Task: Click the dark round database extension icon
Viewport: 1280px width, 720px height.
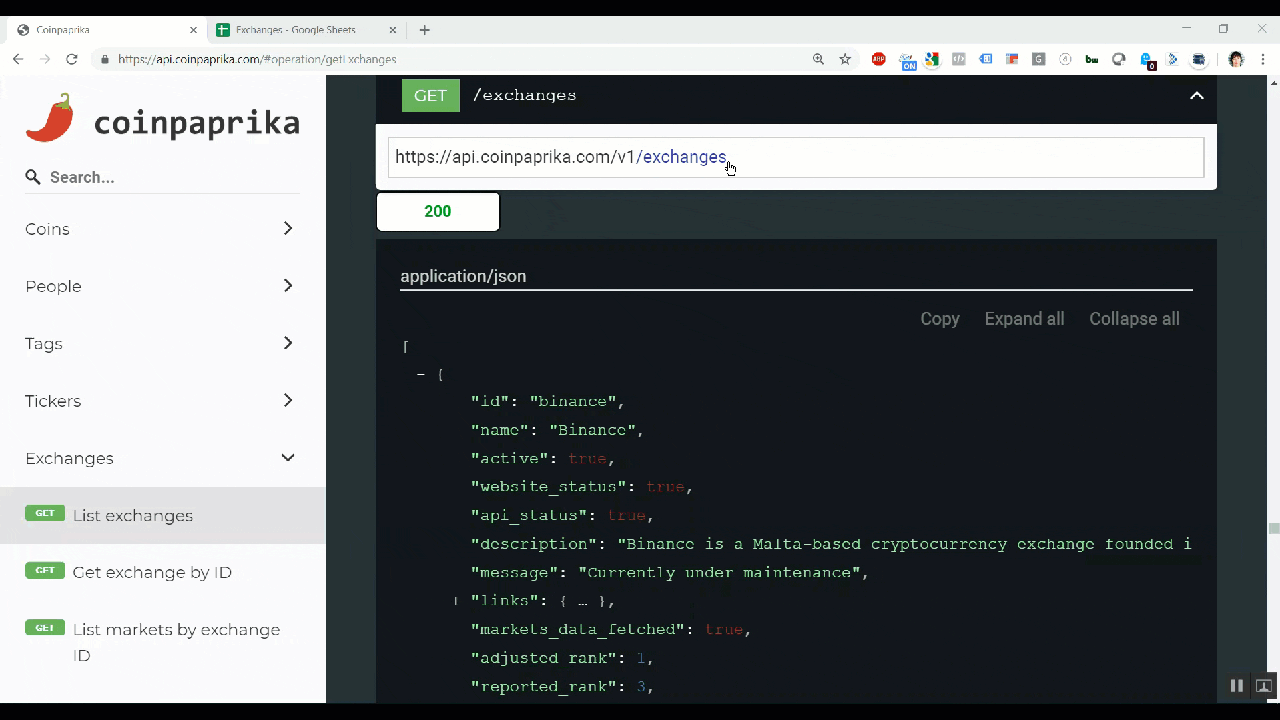Action: (1199, 59)
